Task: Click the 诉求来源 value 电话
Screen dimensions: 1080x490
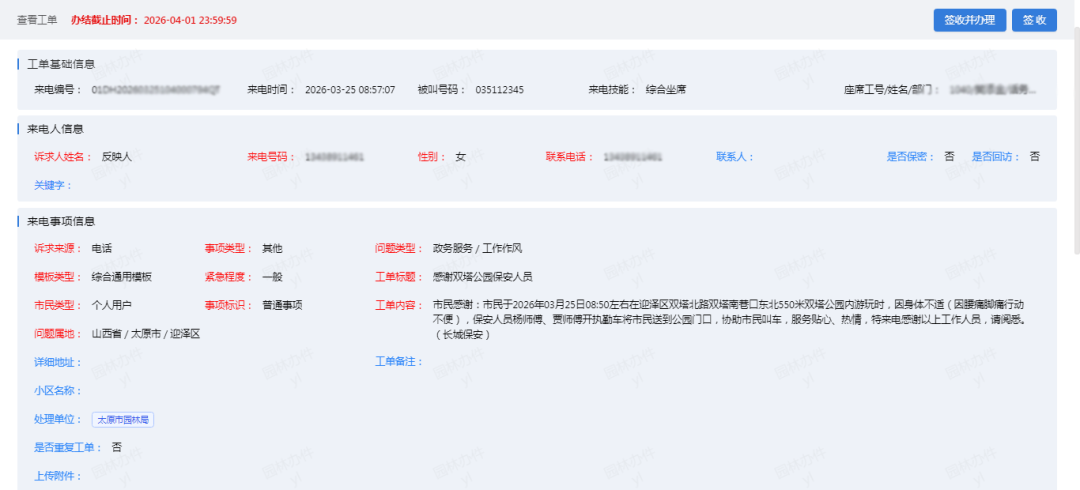Action: tap(102, 249)
